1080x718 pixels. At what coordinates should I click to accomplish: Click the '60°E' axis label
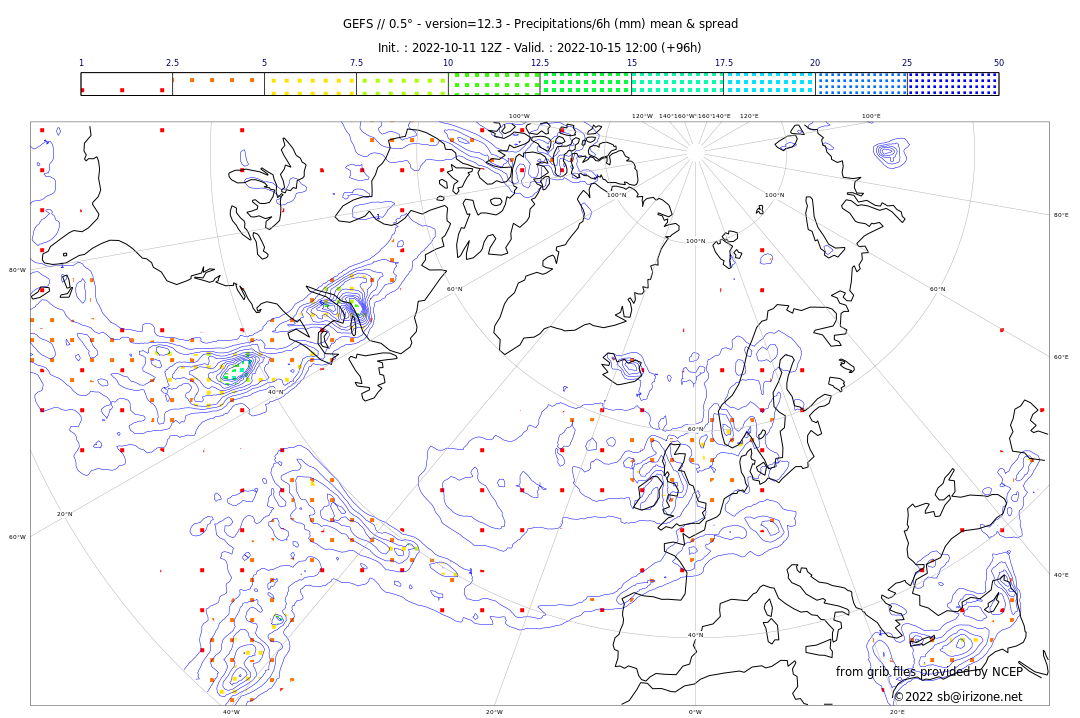(1061, 357)
